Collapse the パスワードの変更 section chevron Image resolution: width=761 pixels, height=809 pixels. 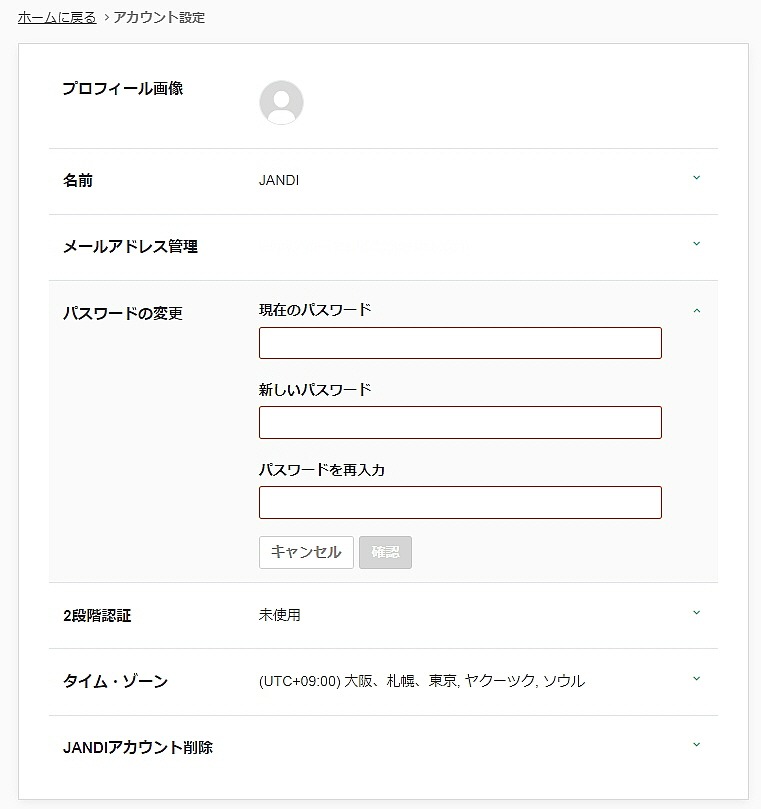pyautogui.click(x=697, y=311)
